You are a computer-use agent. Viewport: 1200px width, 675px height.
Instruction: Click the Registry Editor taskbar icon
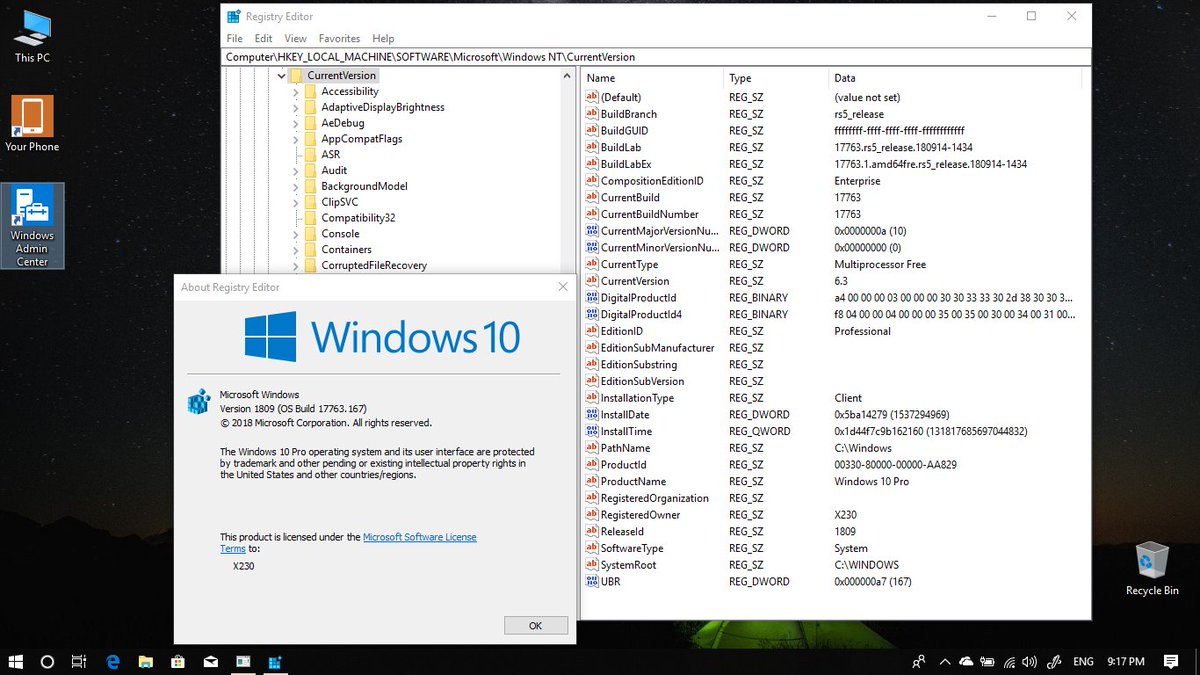point(274,662)
